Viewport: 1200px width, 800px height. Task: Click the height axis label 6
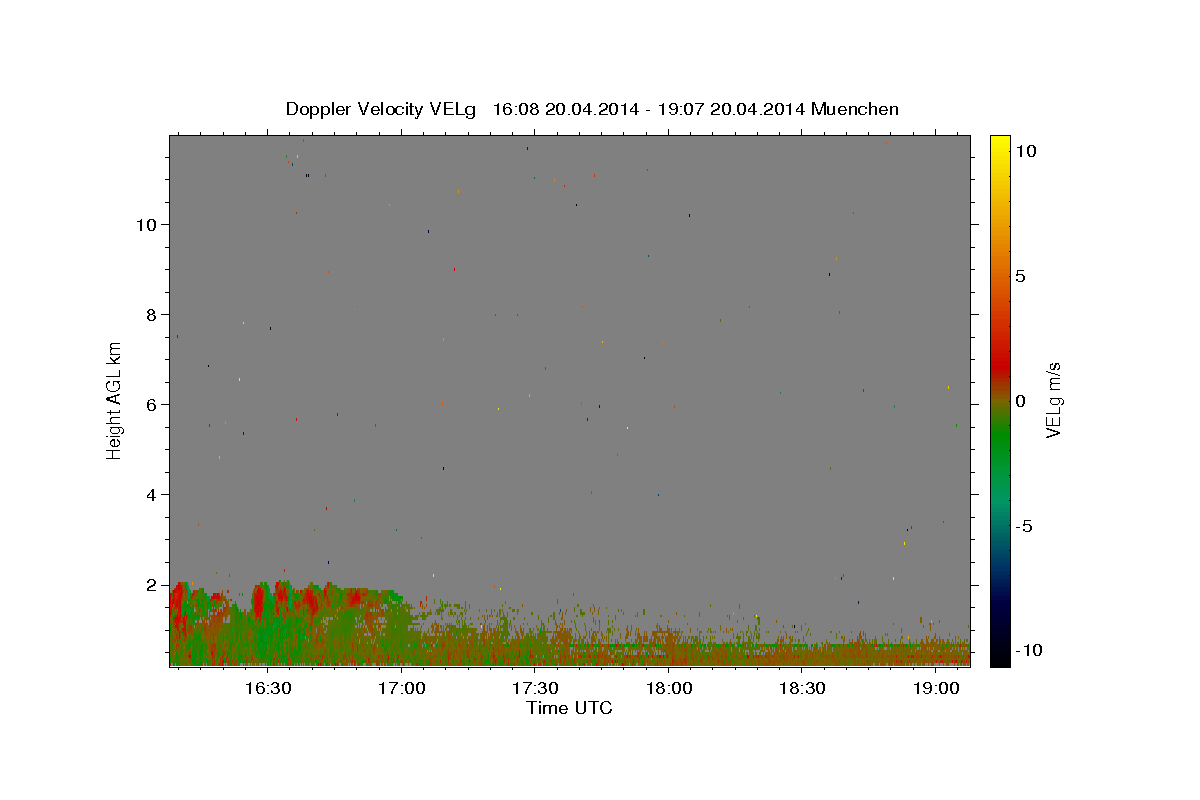pyautogui.click(x=152, y=405)
